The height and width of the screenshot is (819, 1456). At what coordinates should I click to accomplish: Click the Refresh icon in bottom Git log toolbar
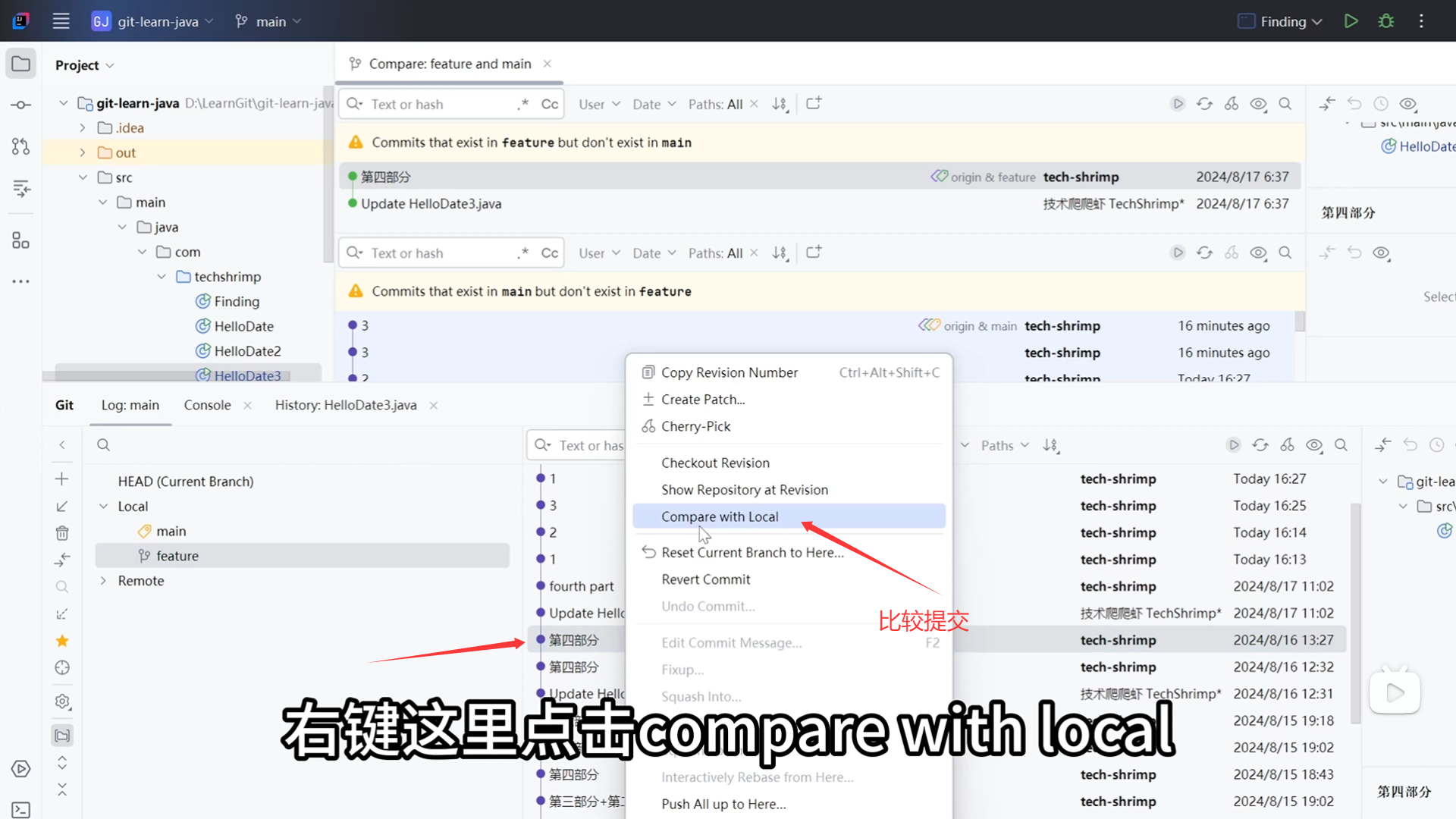point(1260,445)
